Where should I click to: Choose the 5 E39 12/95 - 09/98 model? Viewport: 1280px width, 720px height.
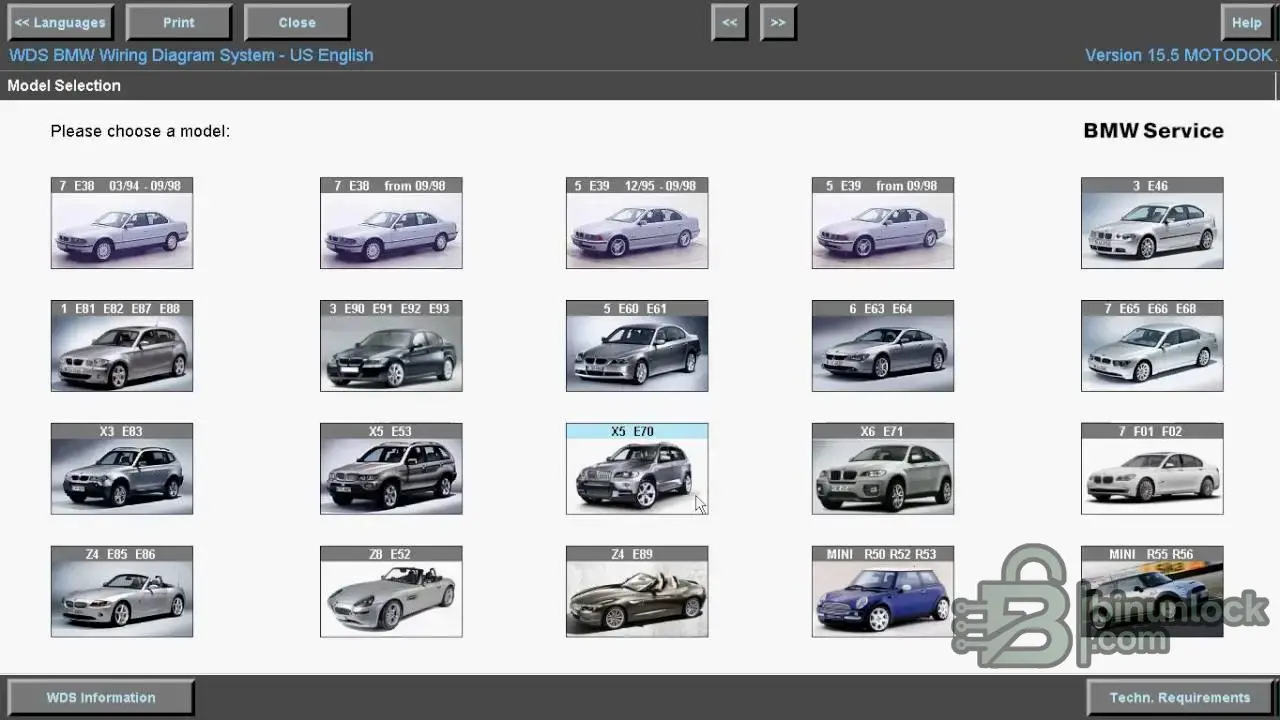pyautogui.click(x=637, y=223)
